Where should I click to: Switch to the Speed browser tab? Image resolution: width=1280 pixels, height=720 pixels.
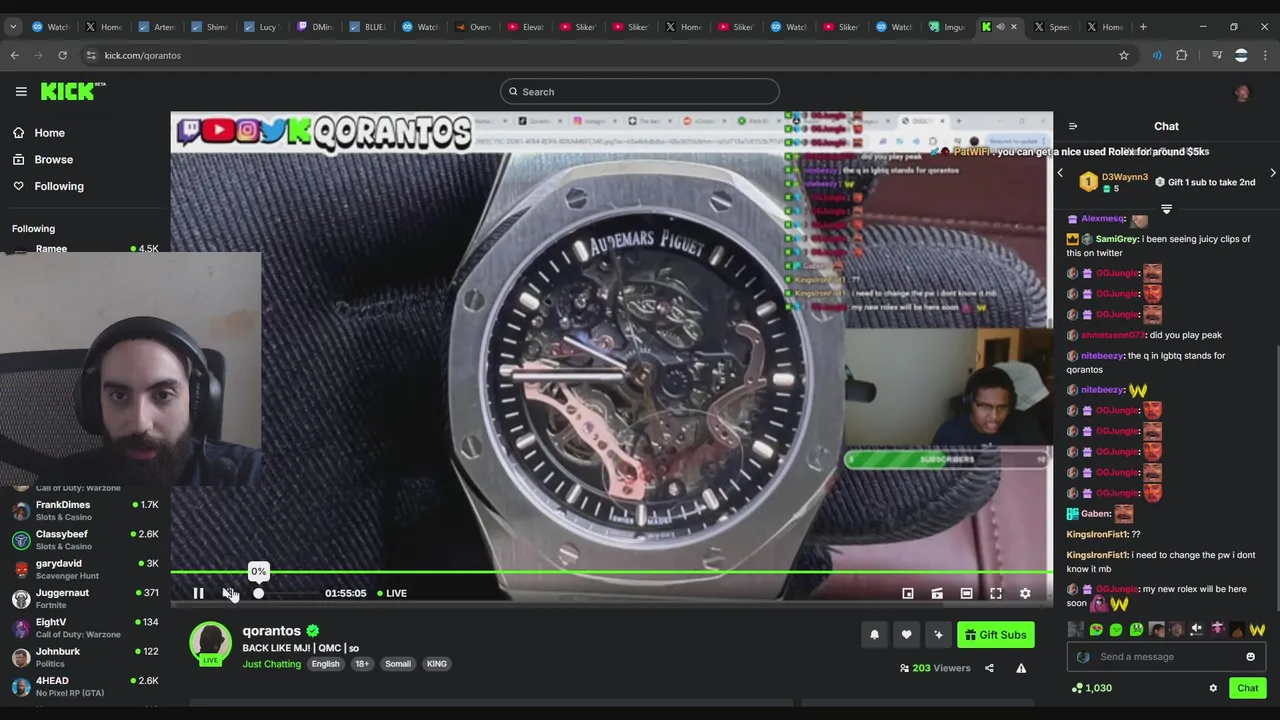pos(1051,27)
